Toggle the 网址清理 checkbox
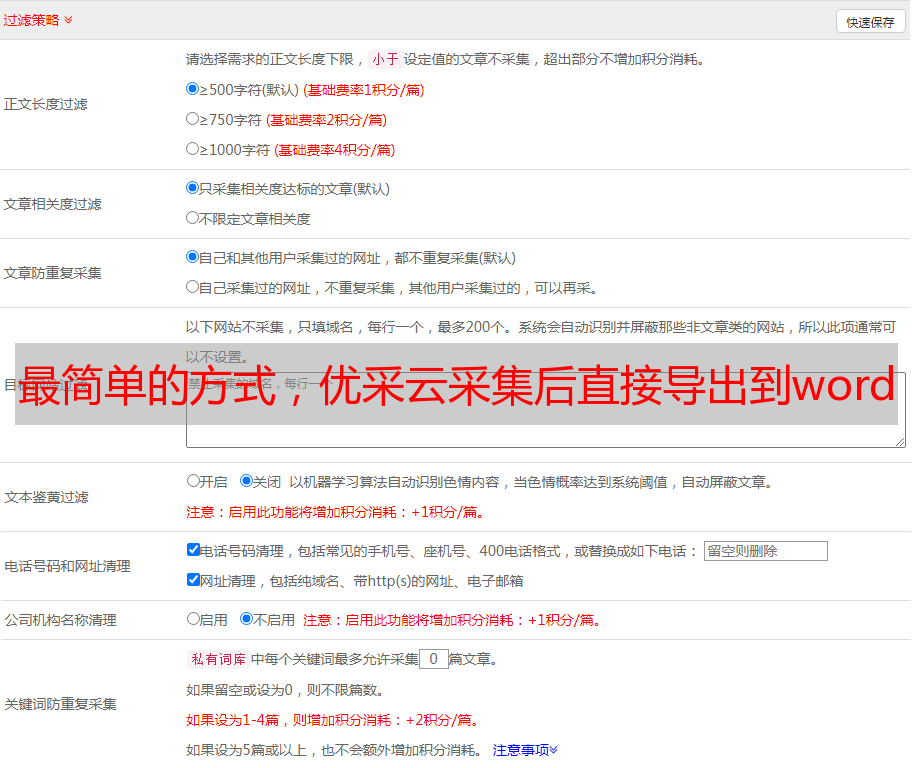Screen dimensions: 912x768 (193, 580)
